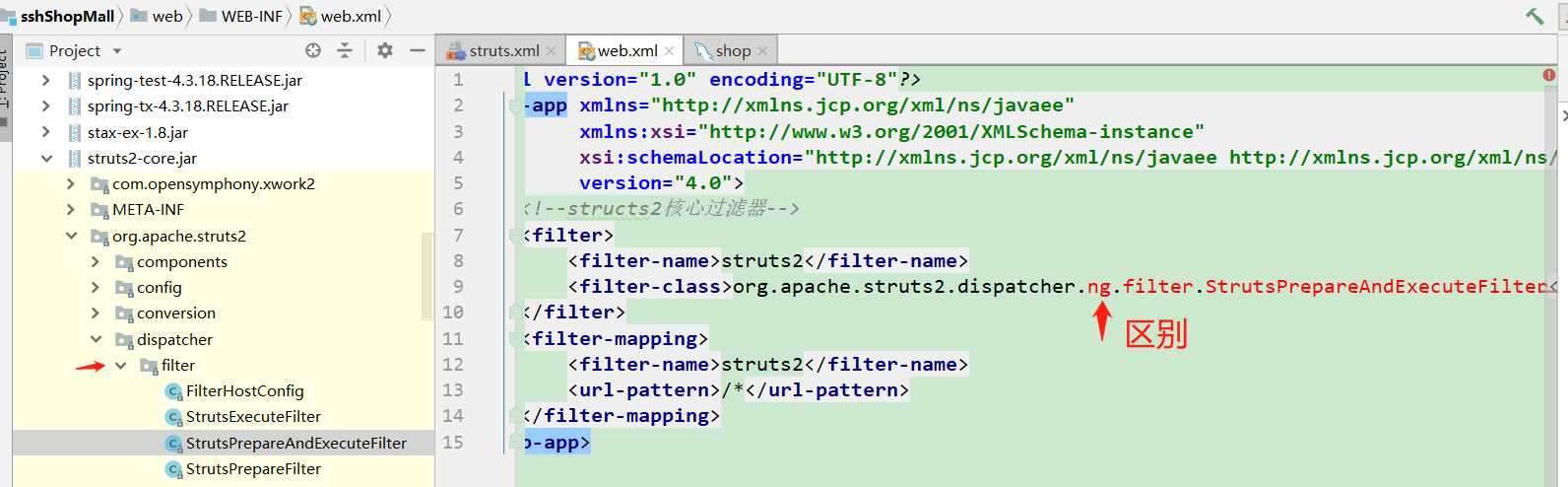The width and height of the screenshot is (1568, 487).
Task: Click struts2-core.jar archive icon
Action: pos(75,158)
